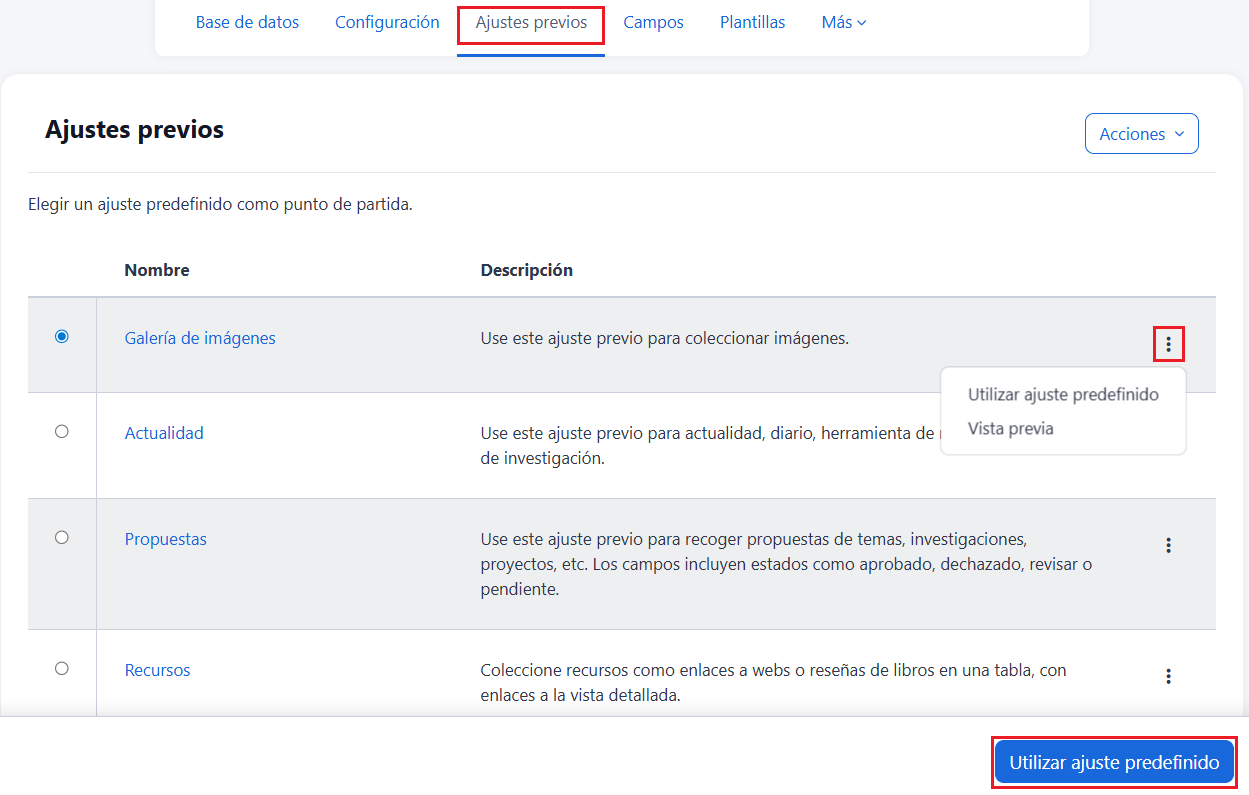1249x795 pixels.
Task: Select the Galería de imágenes radio button
Action: click(x=62, y=337)
